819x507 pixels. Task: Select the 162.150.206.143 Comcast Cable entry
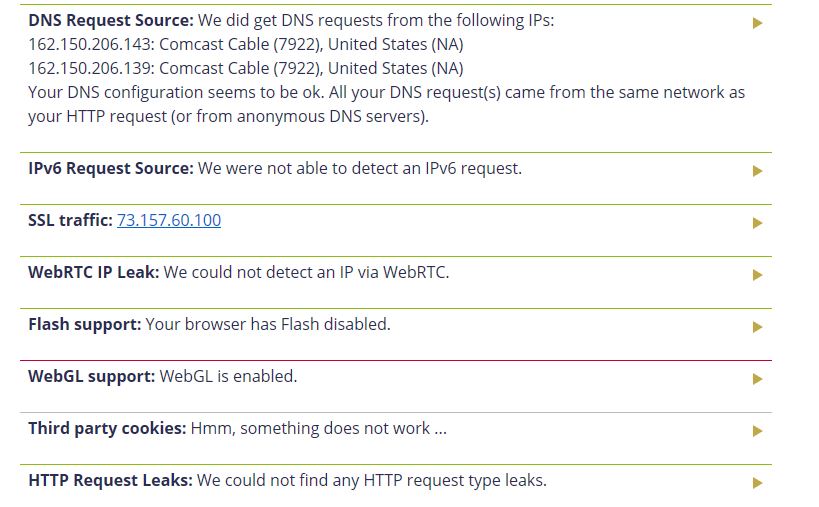[246, 44]
